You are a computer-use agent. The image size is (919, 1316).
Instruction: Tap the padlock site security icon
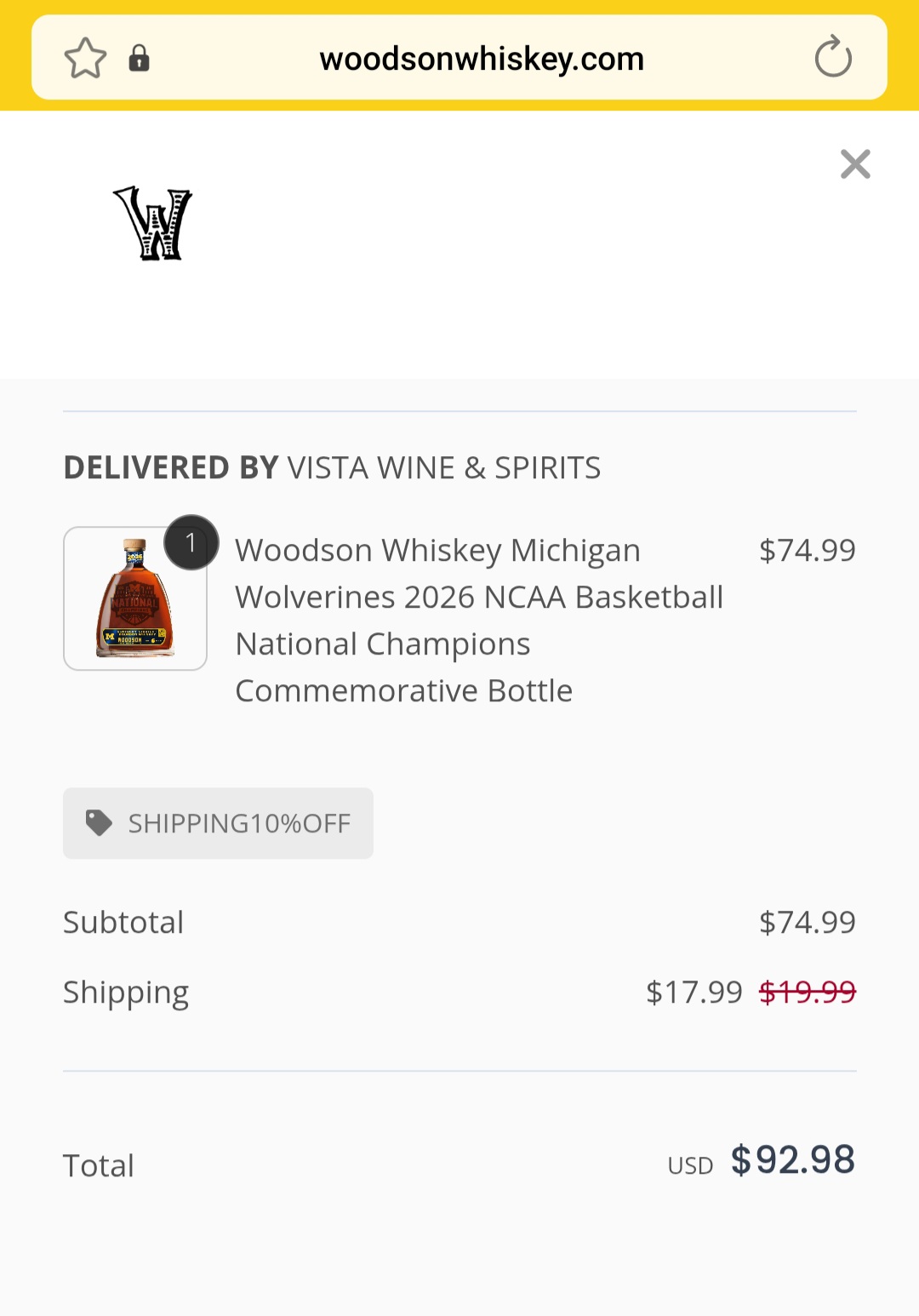(x=139, y=59)
